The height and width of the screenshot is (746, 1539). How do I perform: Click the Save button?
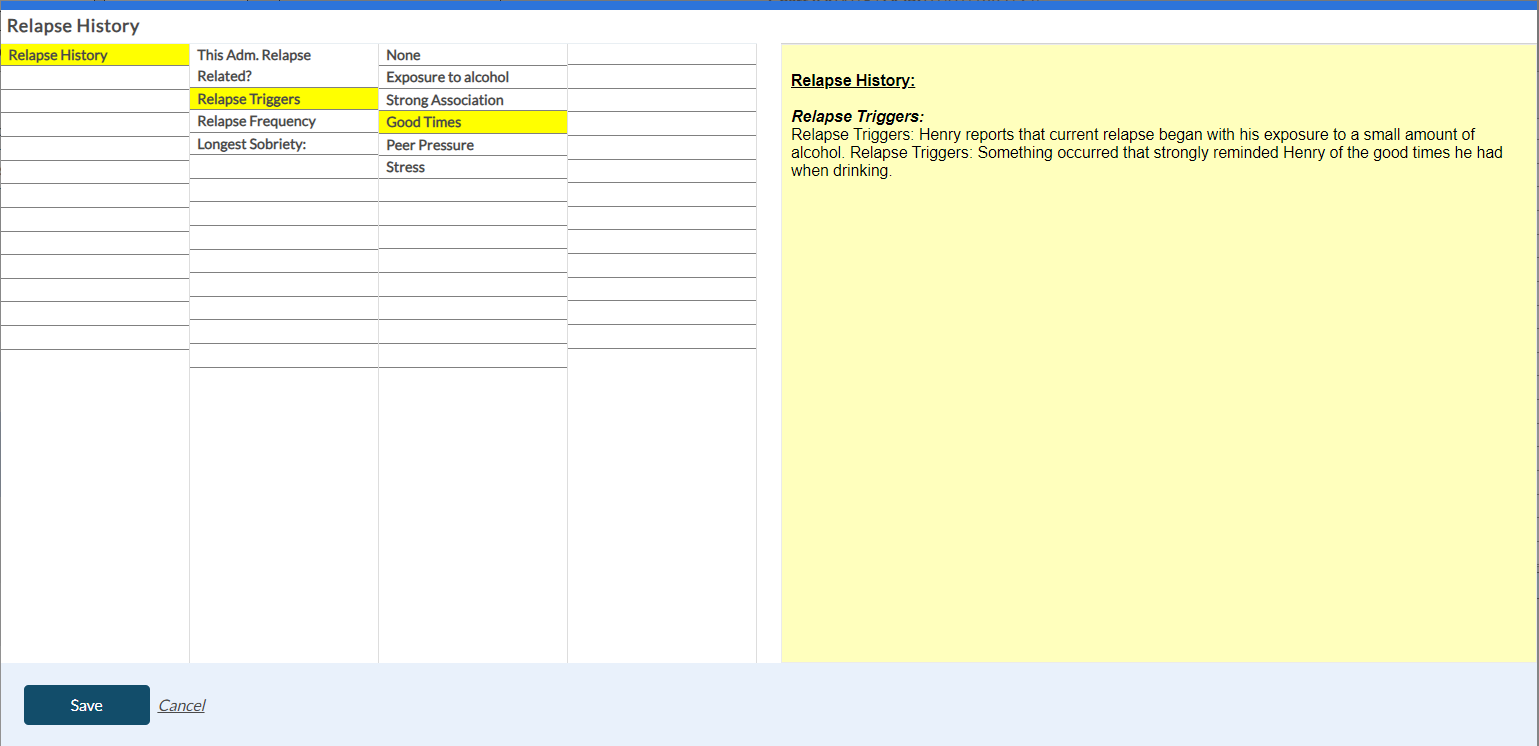pos(87,705)
